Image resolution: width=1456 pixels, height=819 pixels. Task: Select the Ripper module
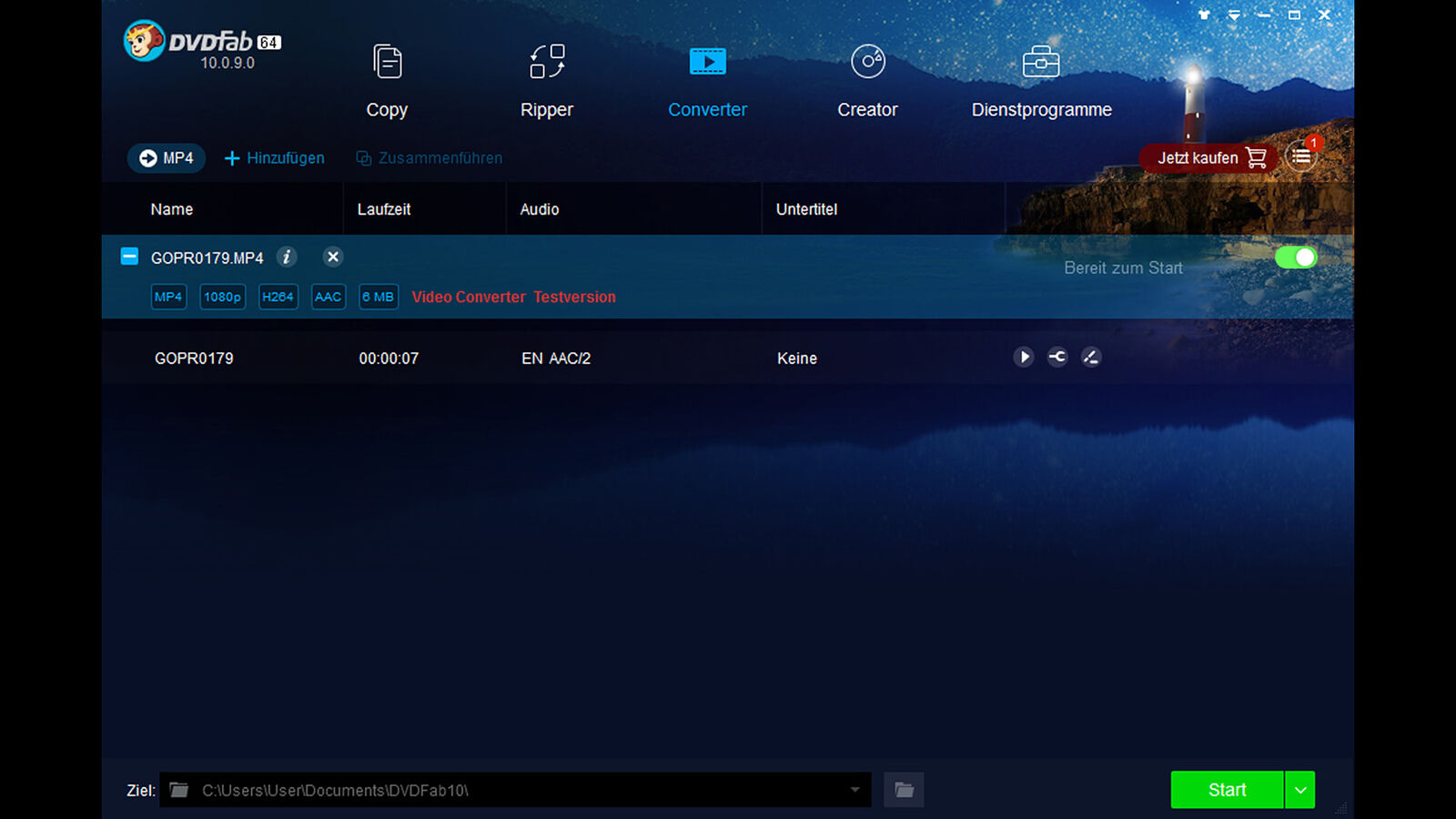pos(546,82)
